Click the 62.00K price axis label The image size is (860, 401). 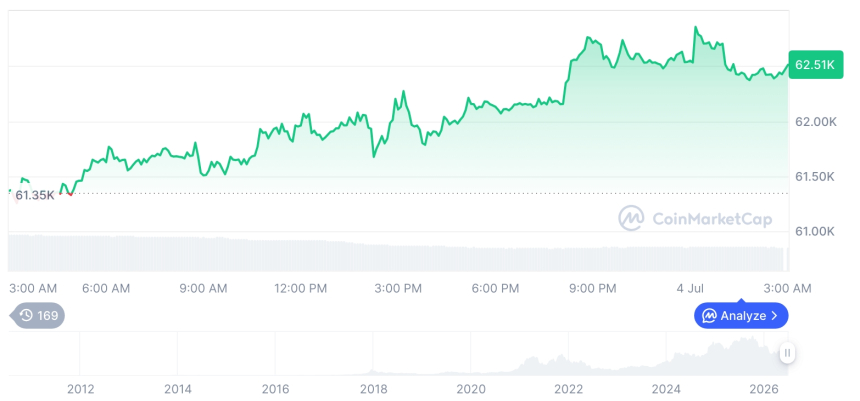(816, 122)
